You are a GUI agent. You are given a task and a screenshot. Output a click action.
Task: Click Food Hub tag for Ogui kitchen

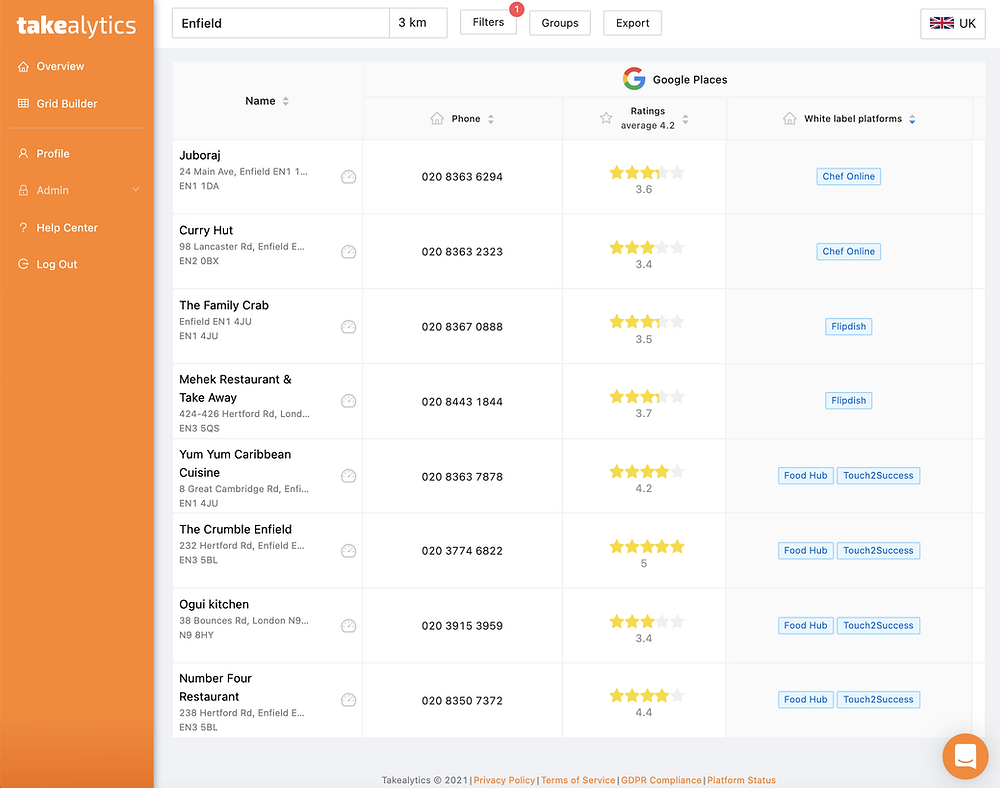point(805,625)
